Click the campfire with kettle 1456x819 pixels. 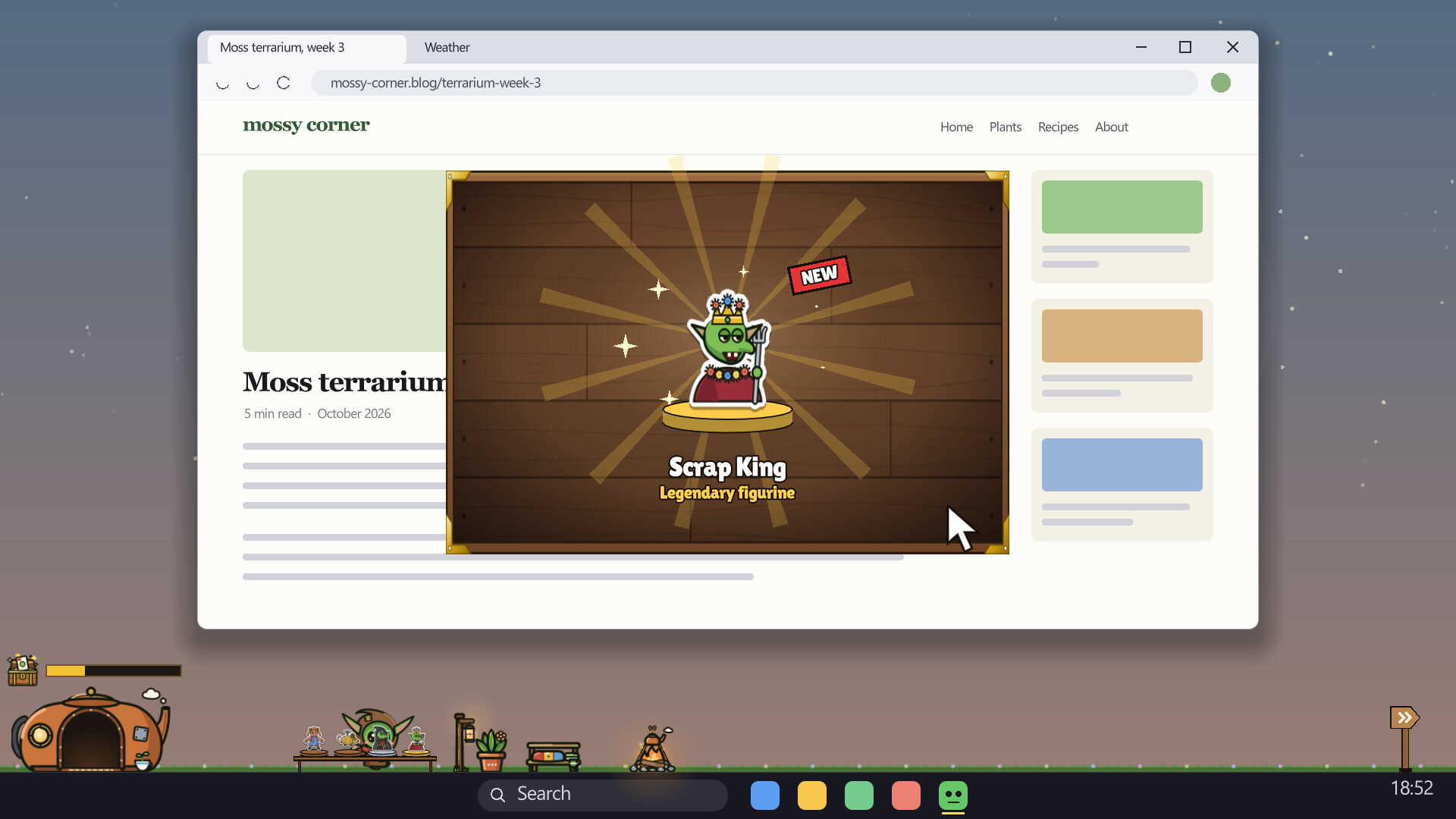click(x=653, y=749)
